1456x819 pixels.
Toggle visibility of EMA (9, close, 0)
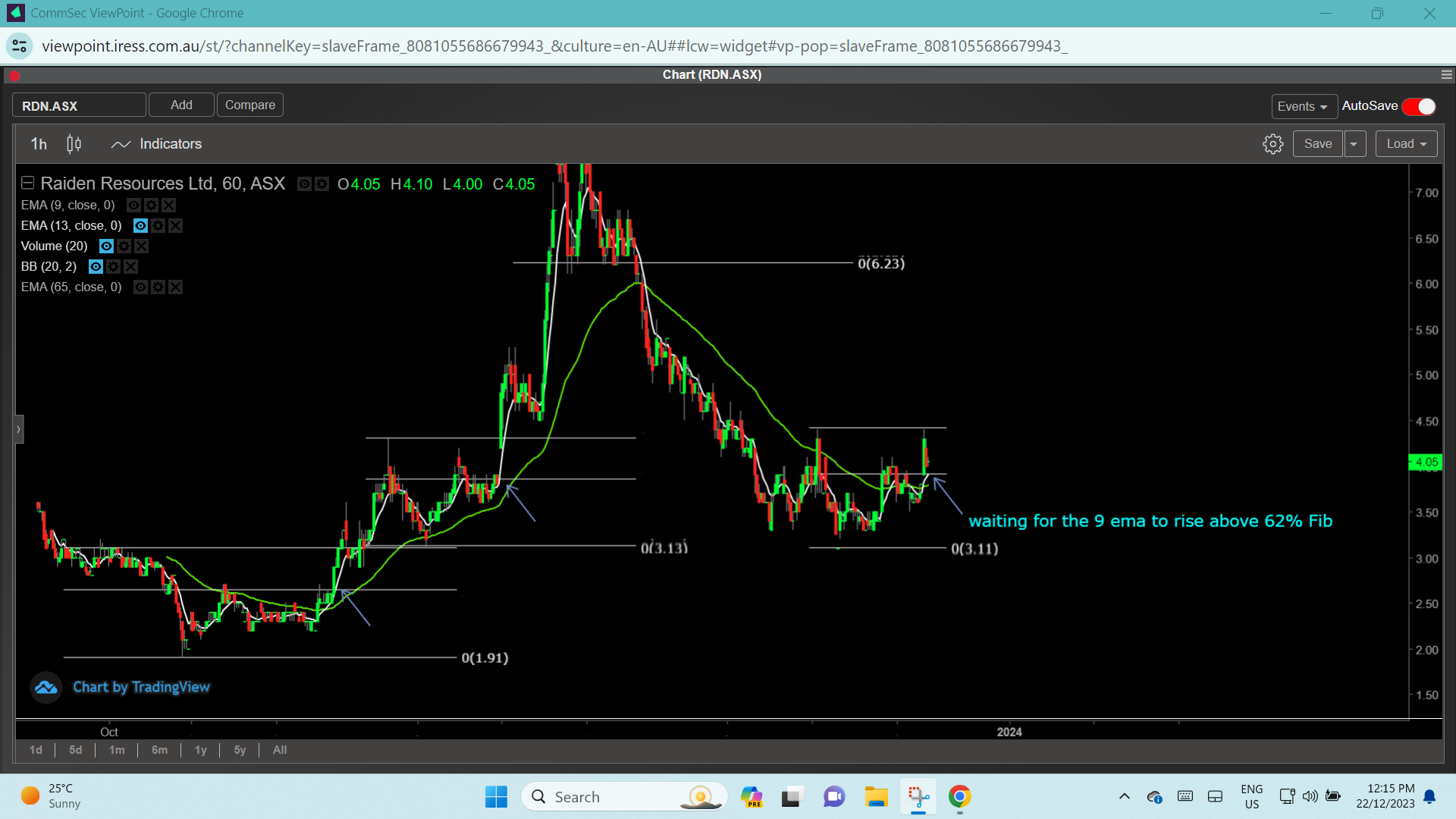133,206
